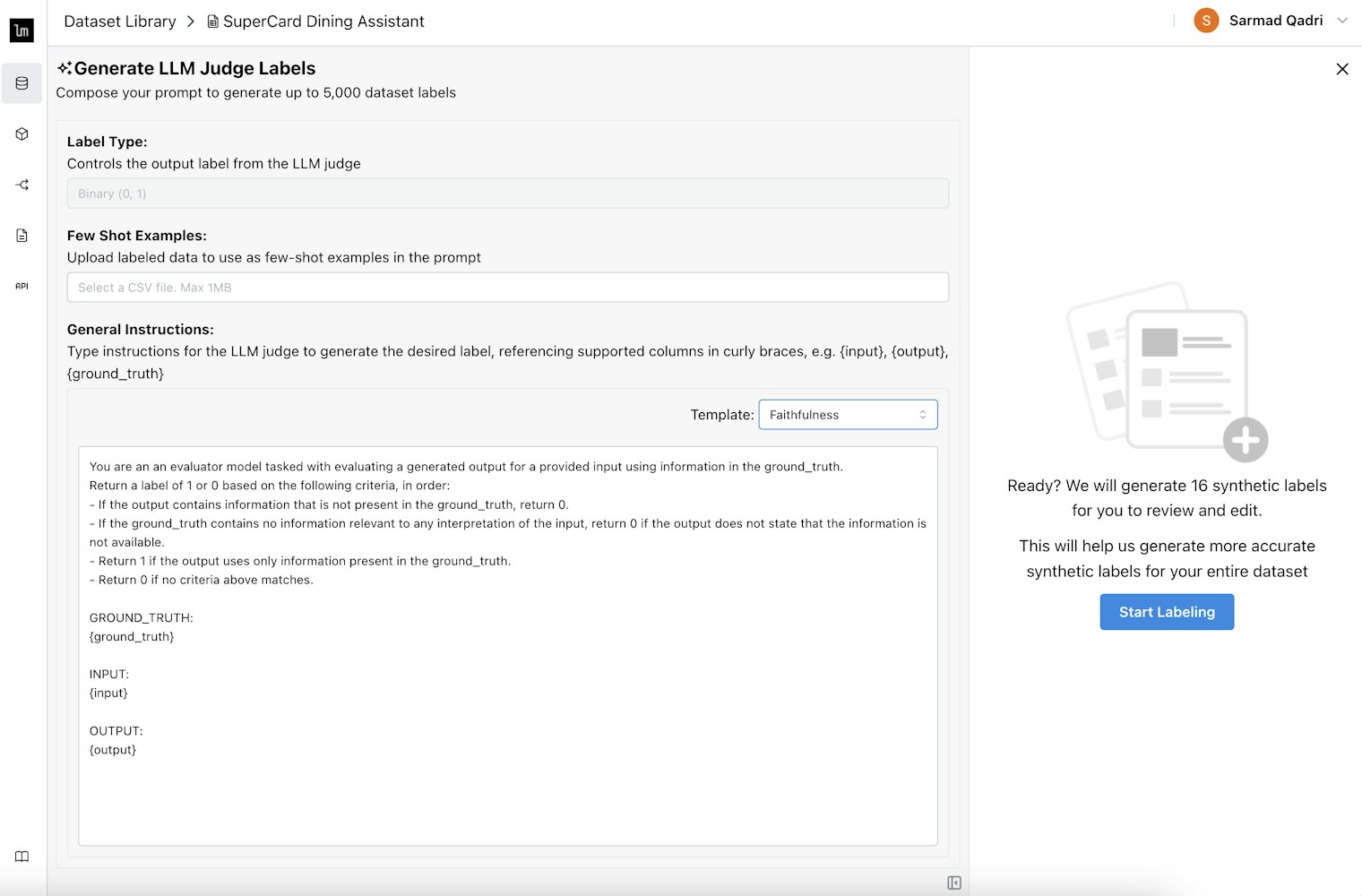Click the Label Type: heading
The height and width of the screenshot is (896, 1362).
(108, 142)
